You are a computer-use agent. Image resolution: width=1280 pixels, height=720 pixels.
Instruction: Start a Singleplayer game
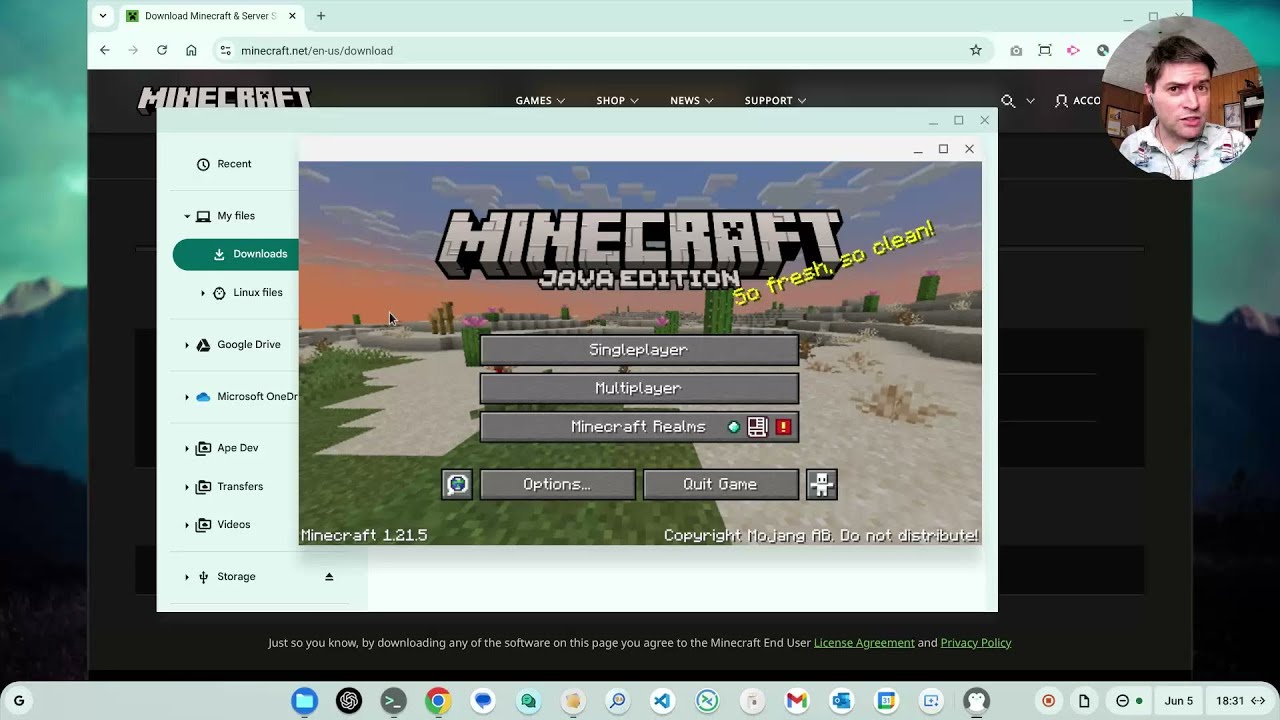click(639, 350)
